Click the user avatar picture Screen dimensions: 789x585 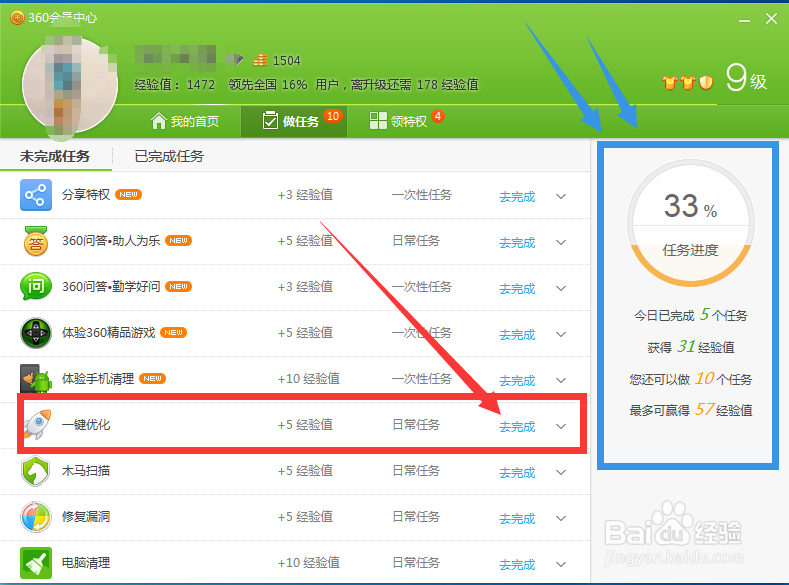tap(69, 86)
